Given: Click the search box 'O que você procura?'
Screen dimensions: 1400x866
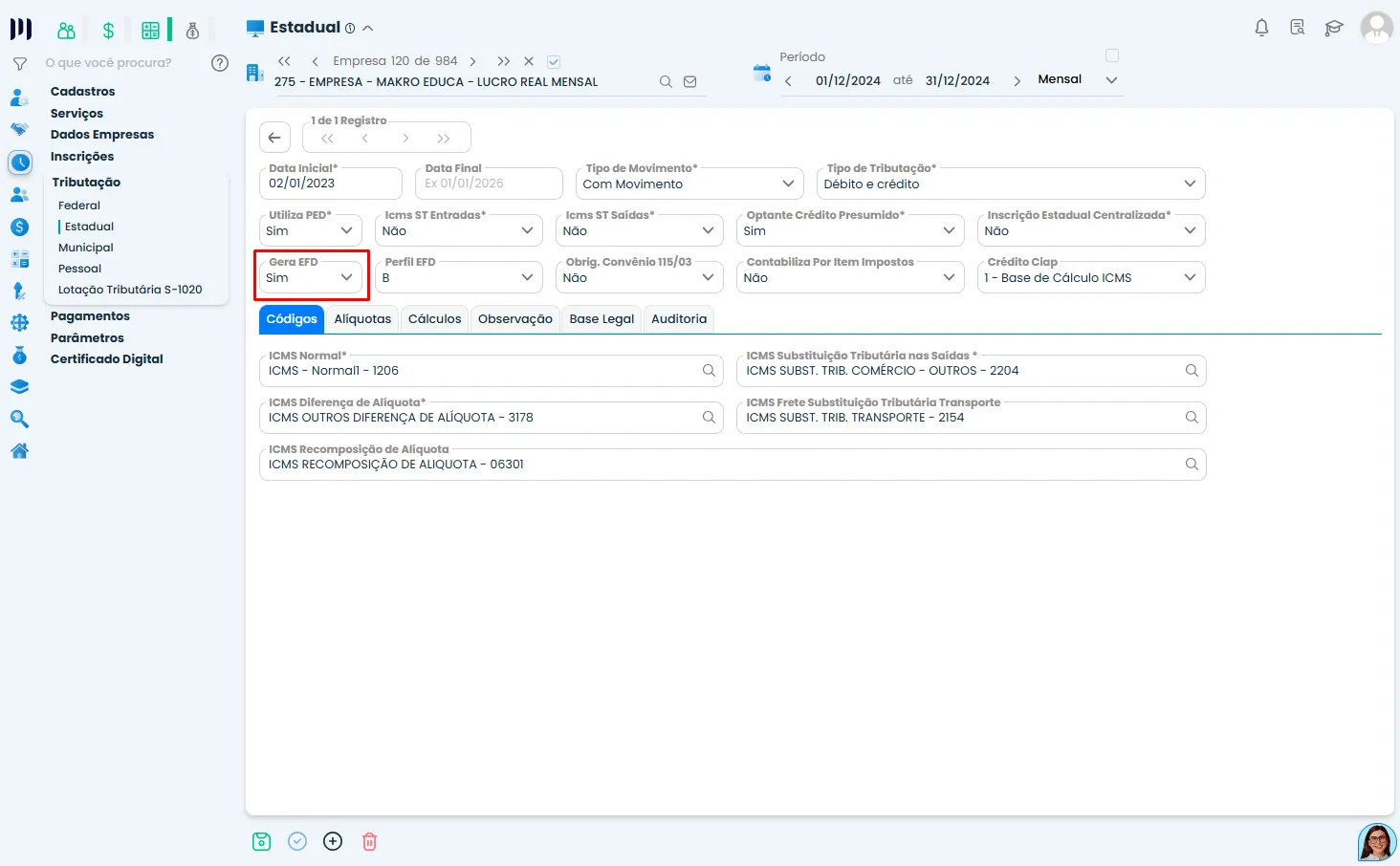Looking at the screenshot, I should pyautogui.click(x=109, y=63).
